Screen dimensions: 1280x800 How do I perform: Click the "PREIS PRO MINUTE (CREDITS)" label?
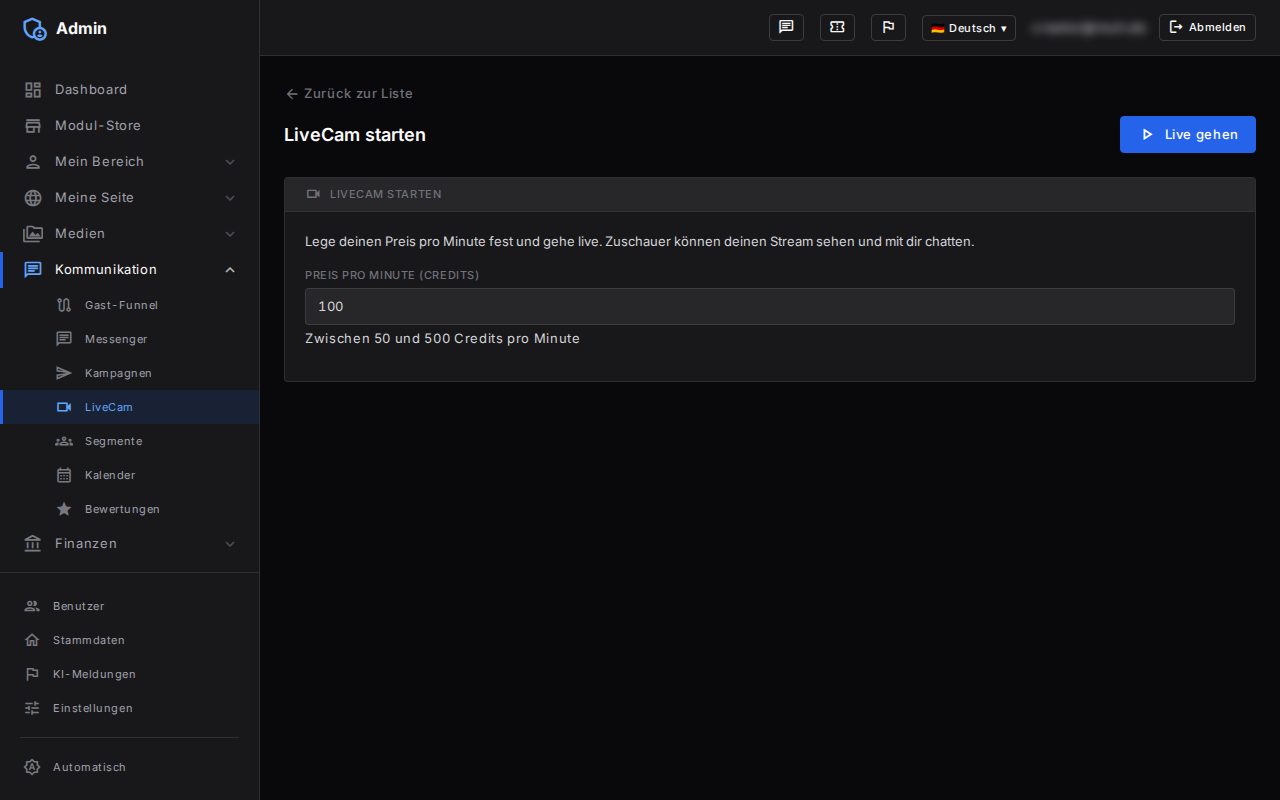pos(392,275)
